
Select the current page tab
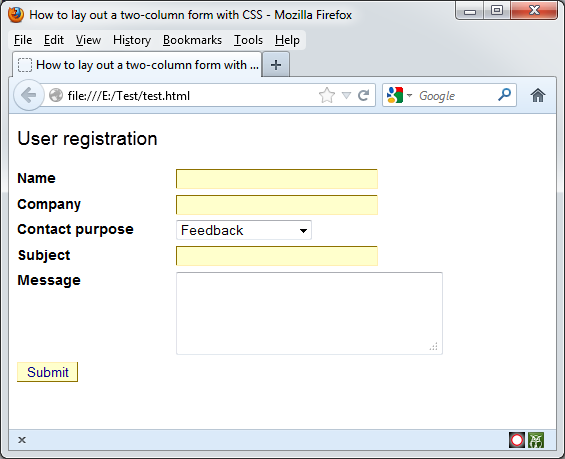coord(137,65)
